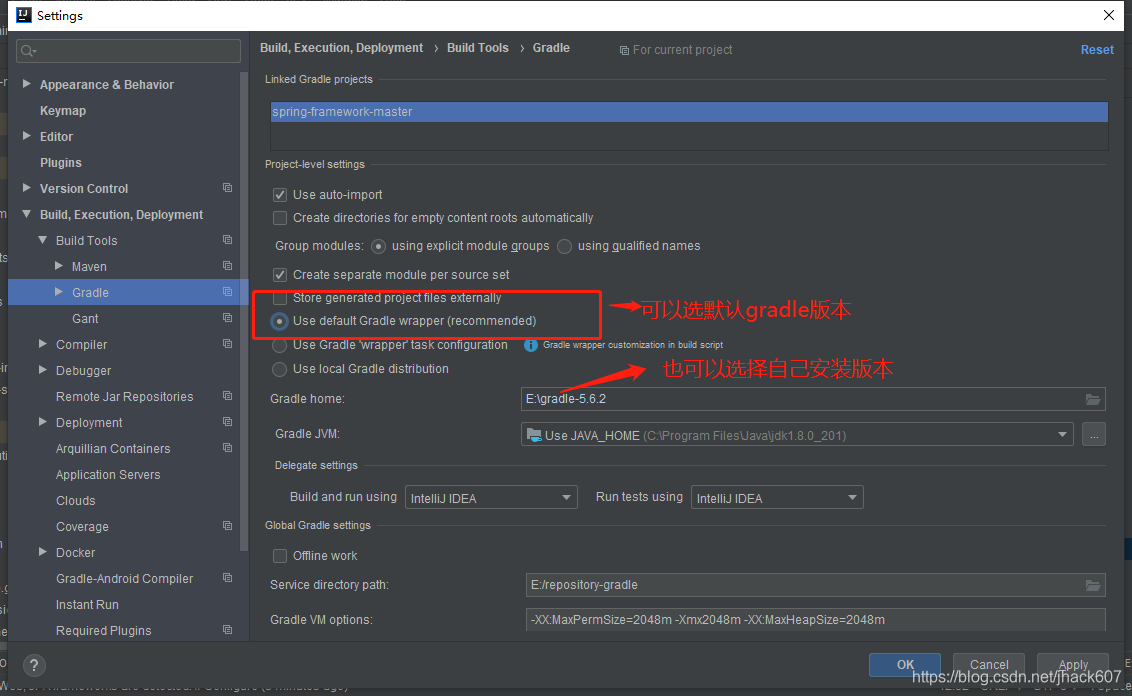
Task: Expand the Editor section
Action: pyautogui.click(x=27, y=136)
